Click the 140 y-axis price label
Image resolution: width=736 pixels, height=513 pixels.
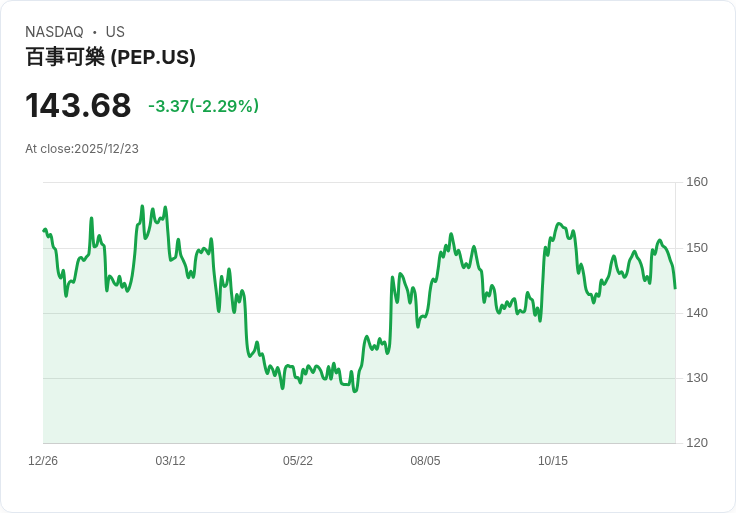pyautogui.click(x=697, y=313)
